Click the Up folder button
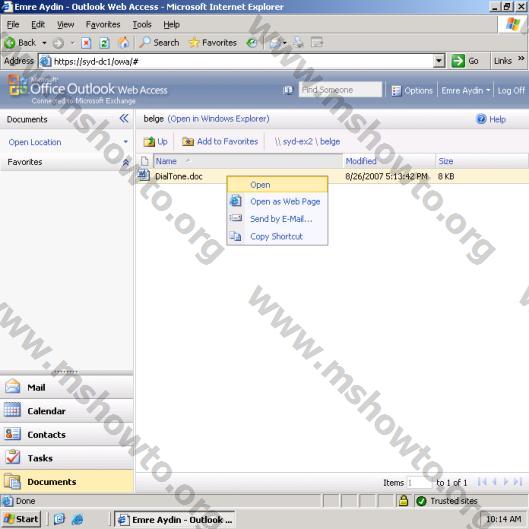529x529 pixels. (156, 142)
